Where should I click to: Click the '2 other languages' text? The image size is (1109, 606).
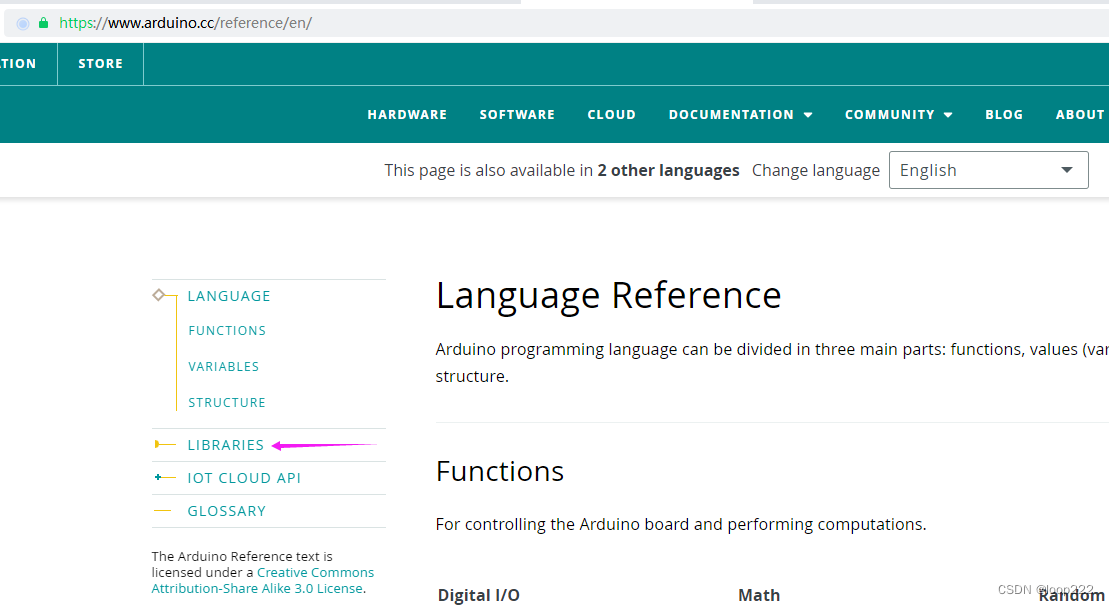[x=668, y=170]
